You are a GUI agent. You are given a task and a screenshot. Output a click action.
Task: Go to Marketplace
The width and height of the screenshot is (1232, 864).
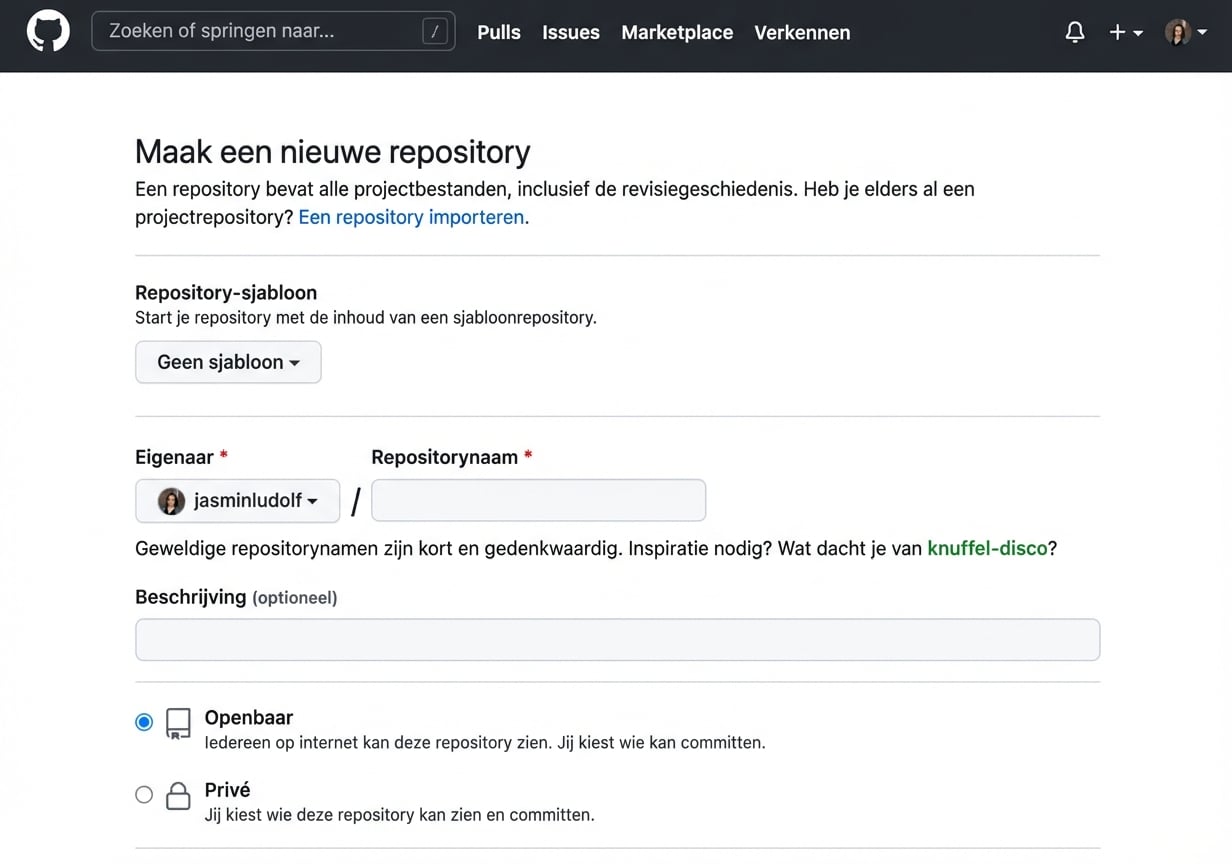(677, 32)
